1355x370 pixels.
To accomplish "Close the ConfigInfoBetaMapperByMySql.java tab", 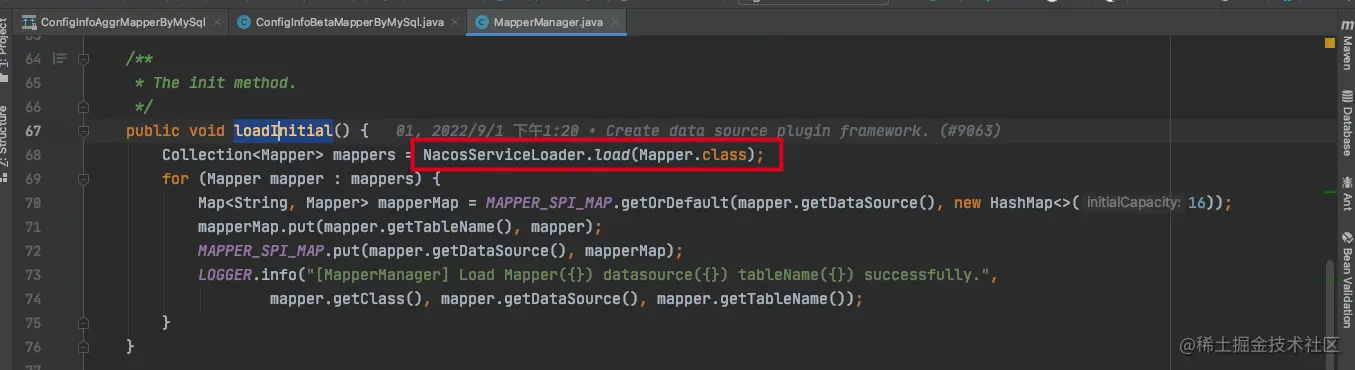I will [x=455, y=22].
